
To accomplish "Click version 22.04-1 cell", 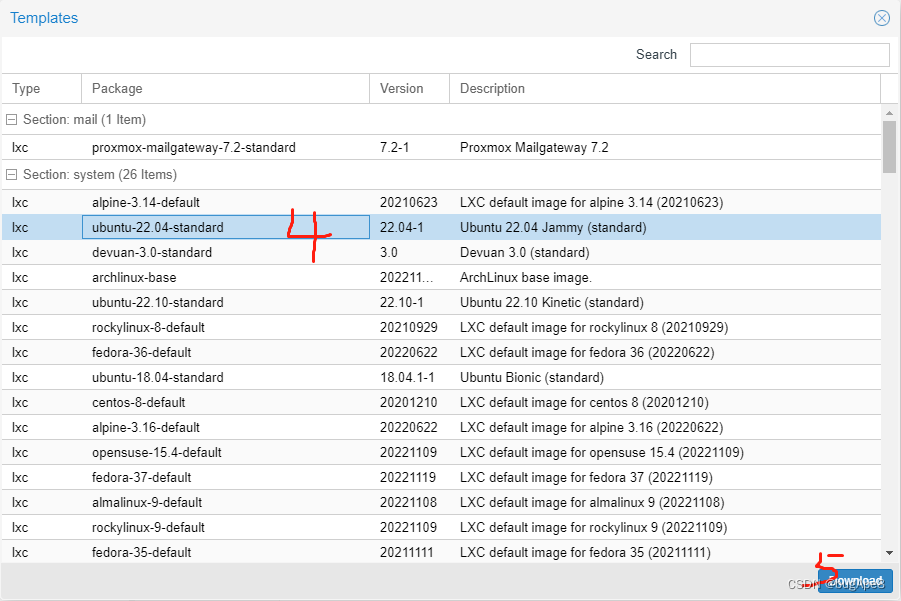I will [402, 228].
